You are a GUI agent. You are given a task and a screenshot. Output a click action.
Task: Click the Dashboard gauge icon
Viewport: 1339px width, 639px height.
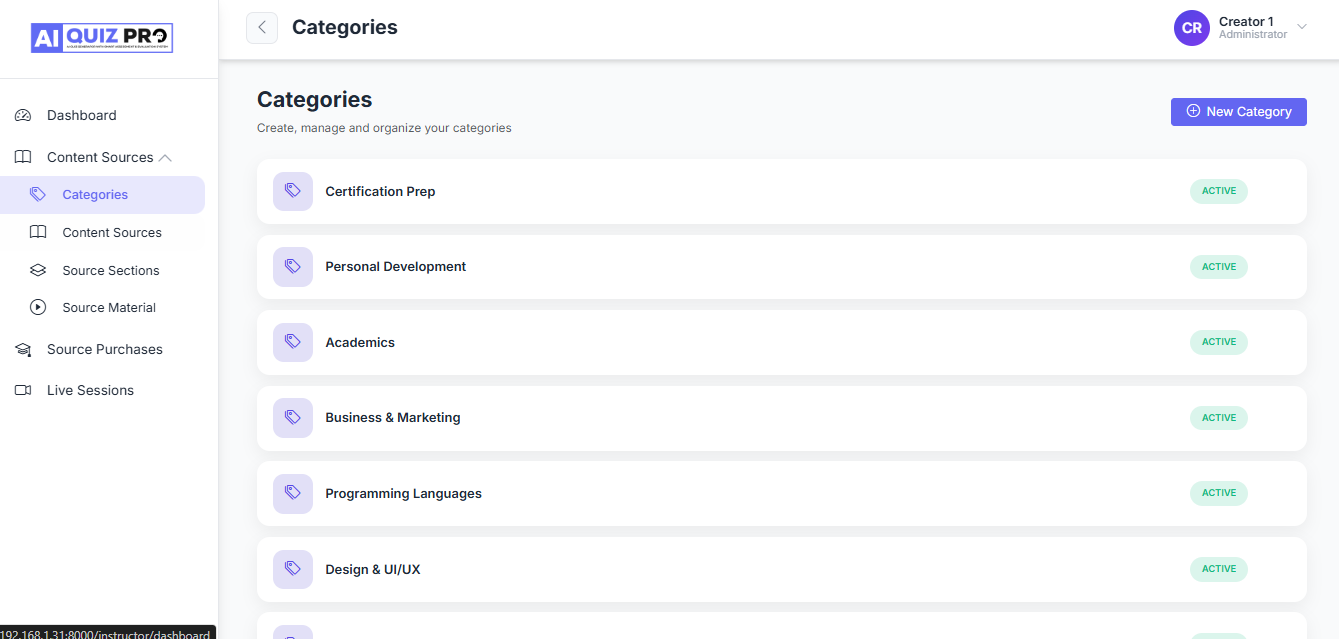pyautogui.click(x=23, y=115)
